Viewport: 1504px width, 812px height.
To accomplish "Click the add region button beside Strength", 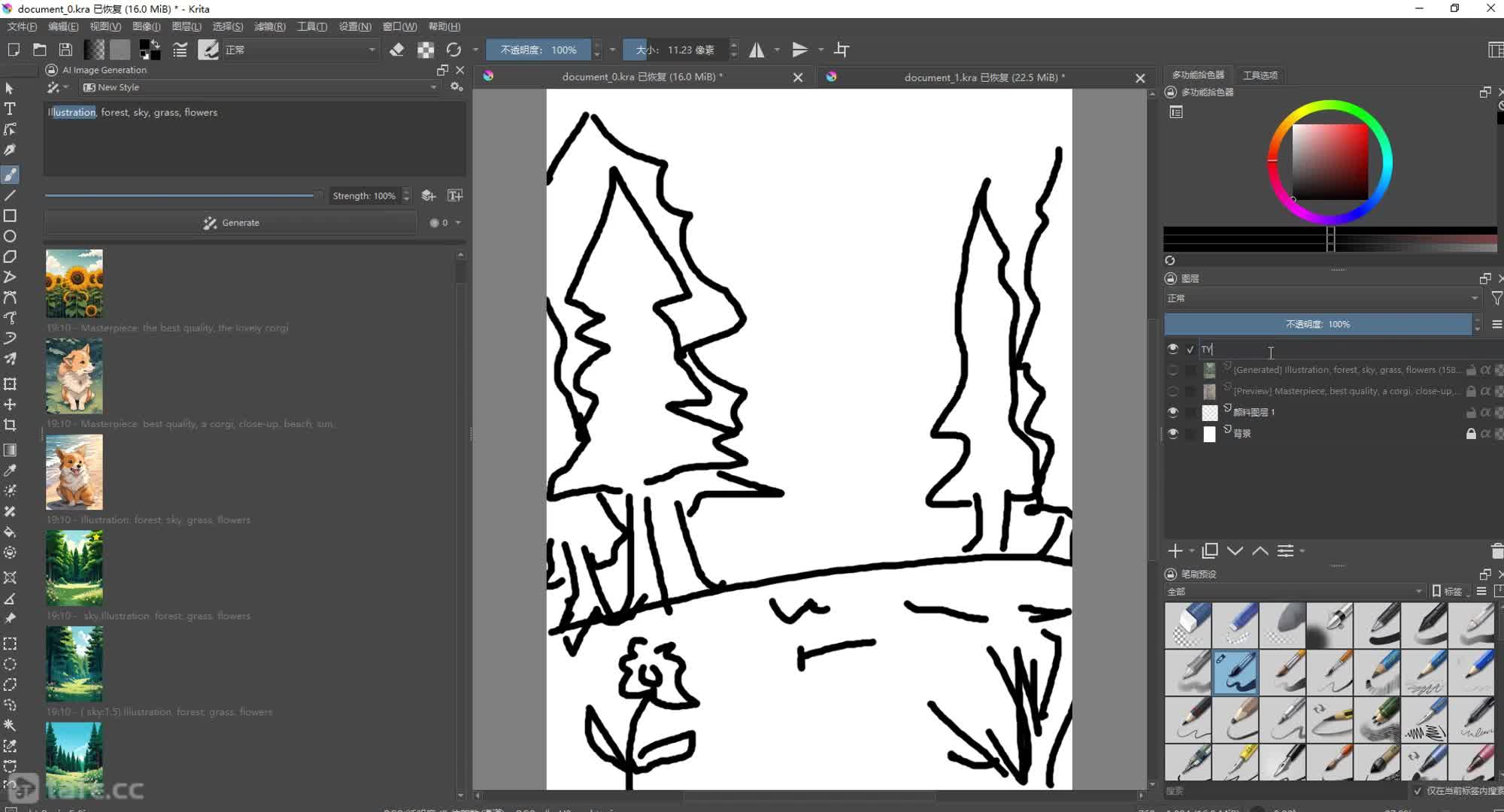I will (x=455, y=195).
